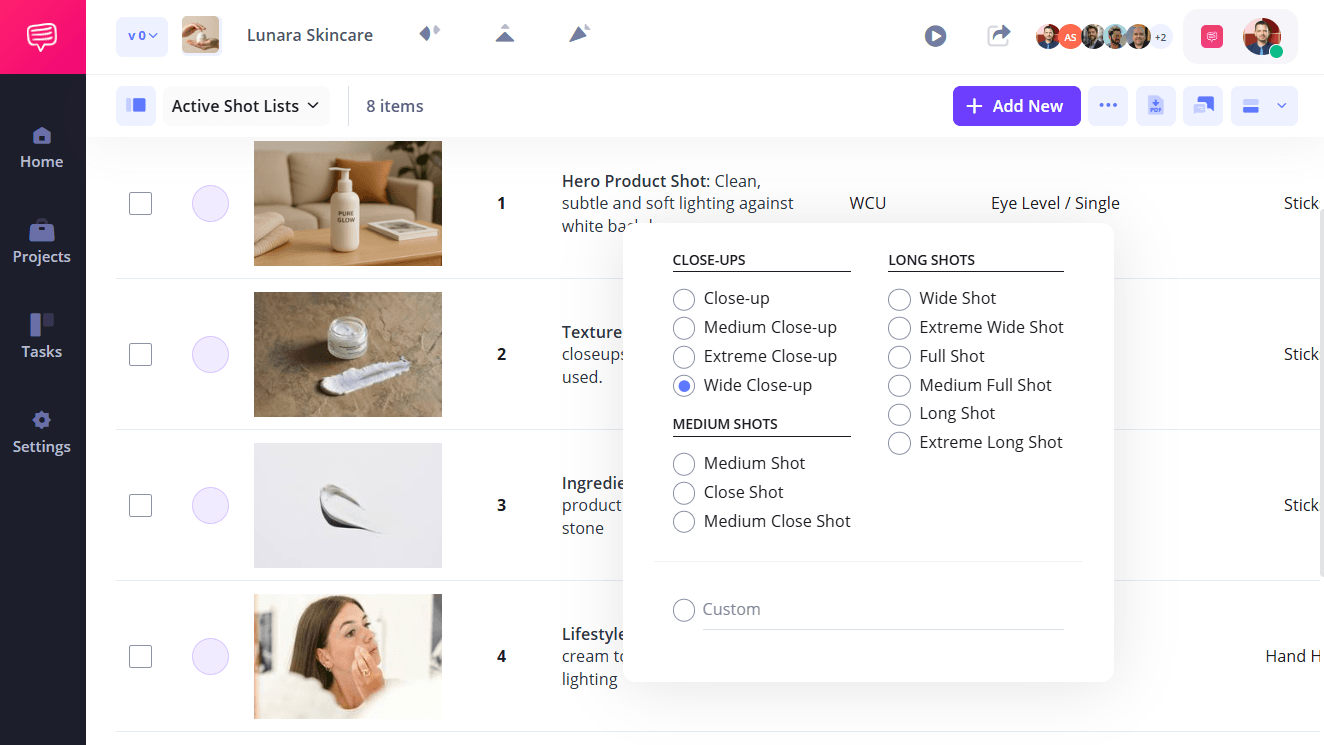Click the status circle for shot 2
The image size is (1324, 745).
pos(210,354)
